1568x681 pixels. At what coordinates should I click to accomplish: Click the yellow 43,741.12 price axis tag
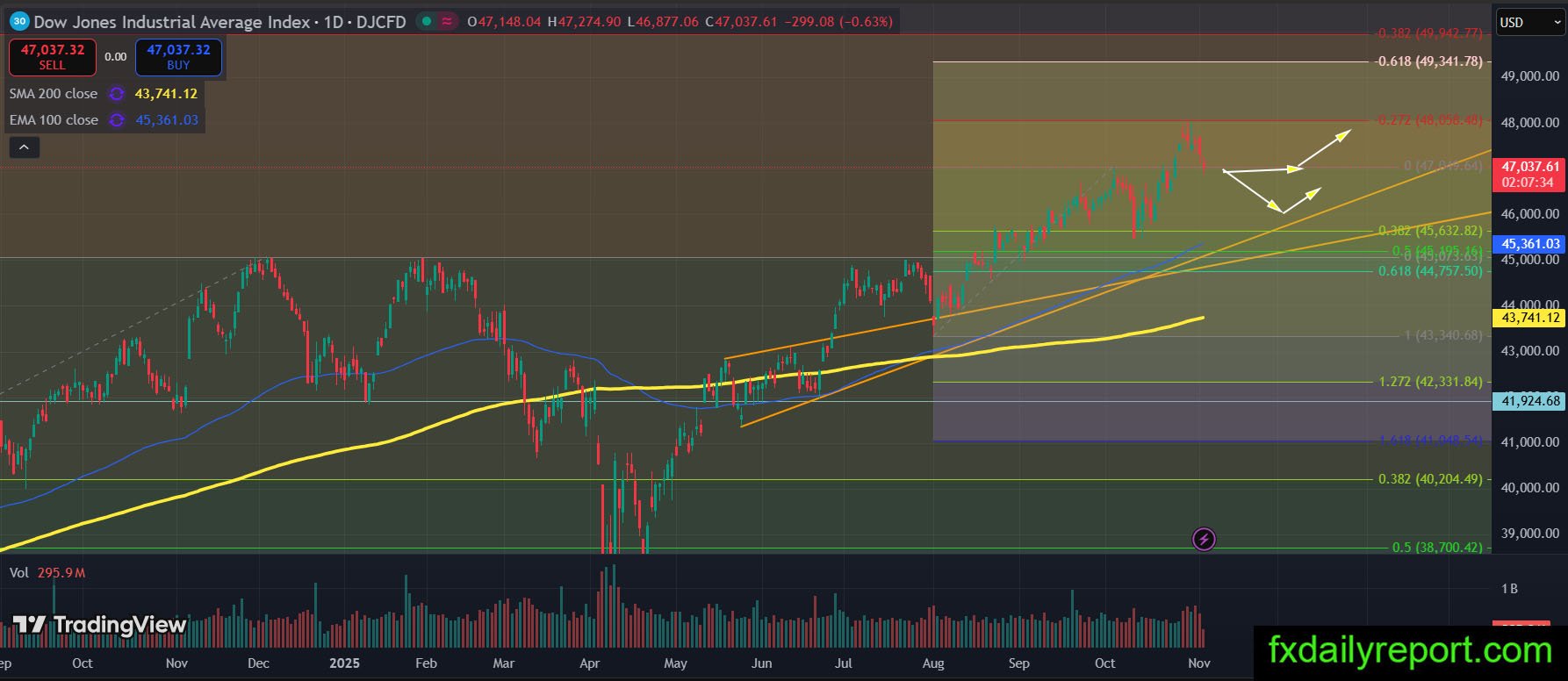point(1530,318)
